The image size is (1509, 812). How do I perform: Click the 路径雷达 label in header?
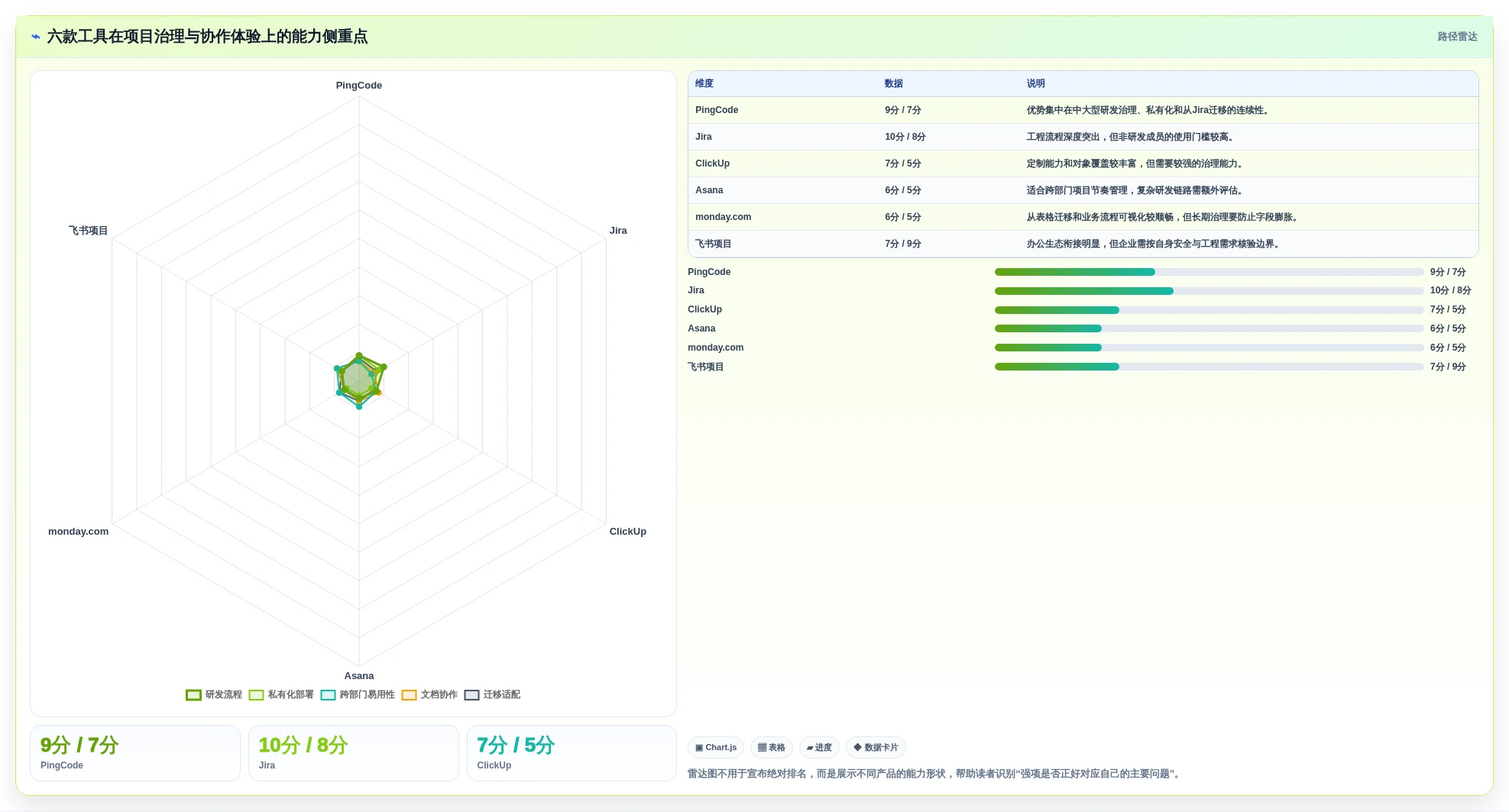pyautogui.click(x=1457, y=37)
